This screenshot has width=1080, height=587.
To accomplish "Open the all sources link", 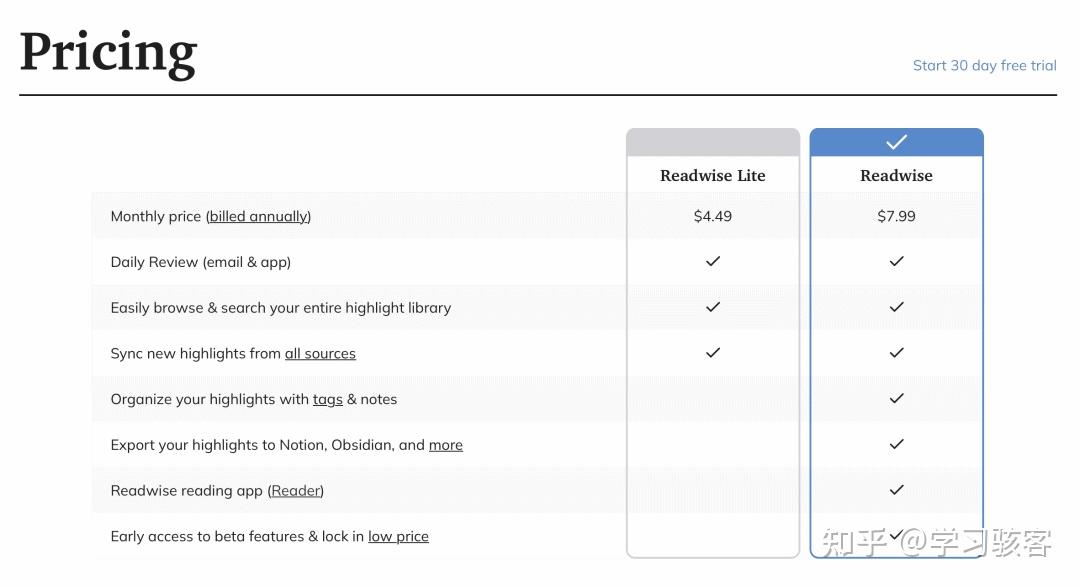I will click(320, 354).
